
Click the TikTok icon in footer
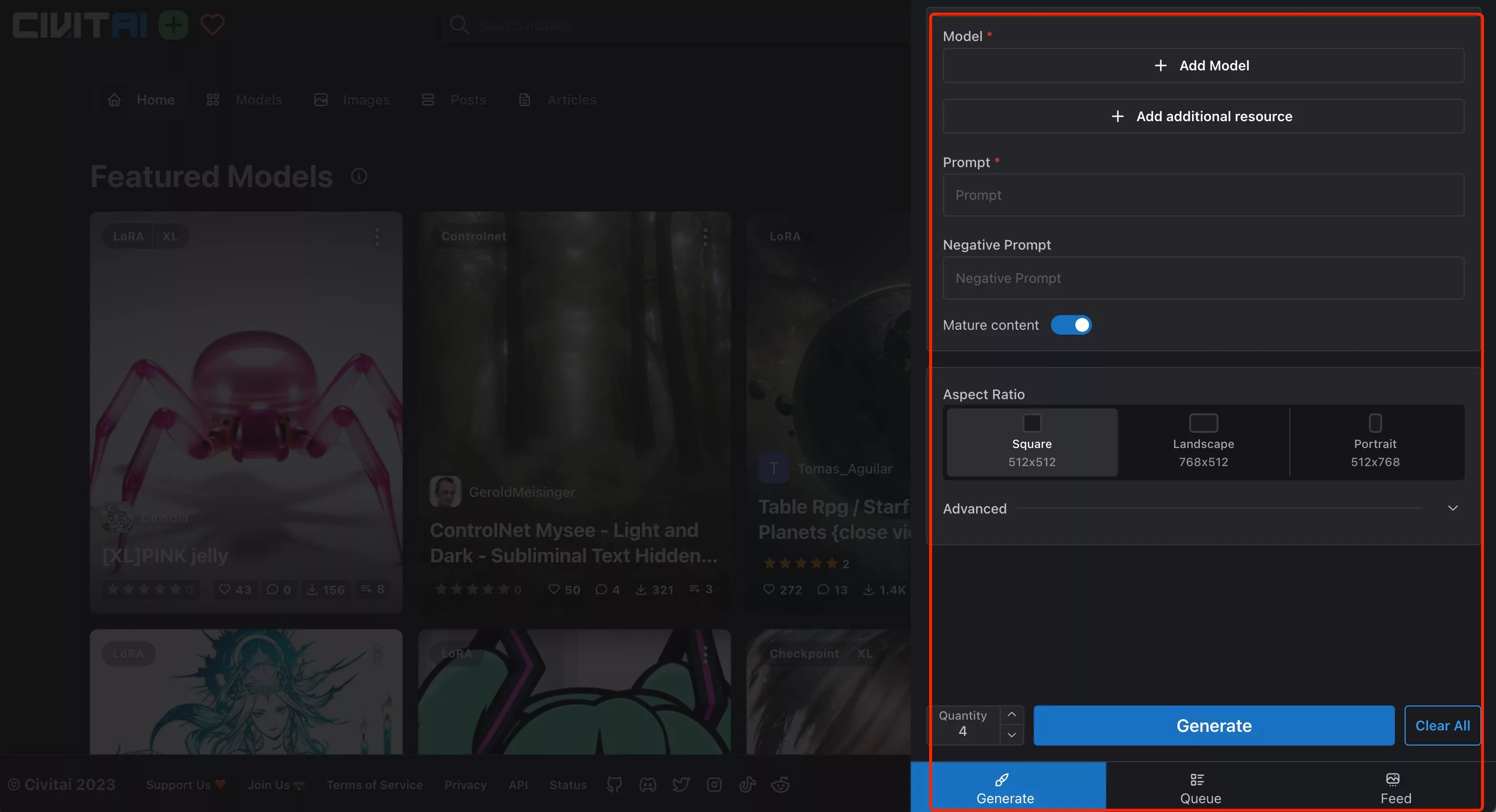[x=747, y=785]
